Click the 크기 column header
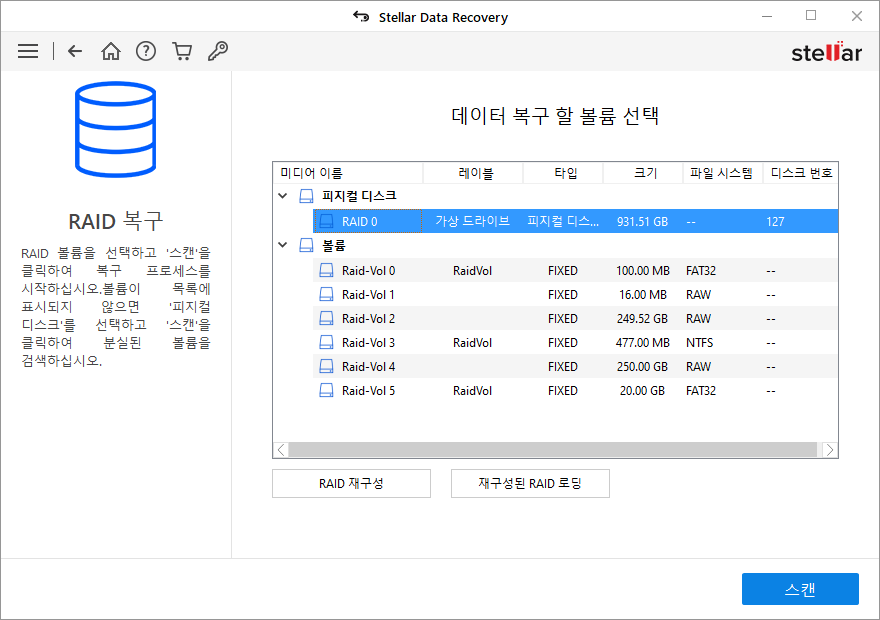The width and height of the screenshot is (880, 620). (643, 173)
